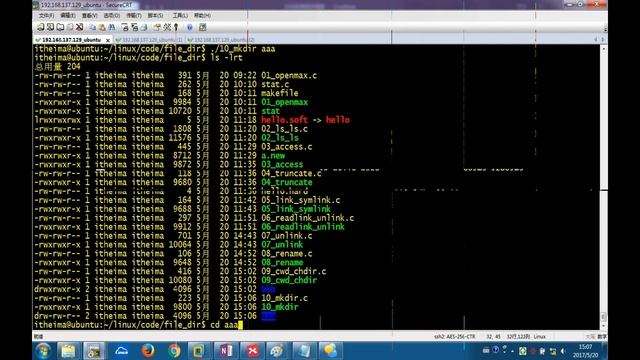Open Firefox from the taskbar
Image resolution: width=640 pixels, height=360 pixels.
tap(148, 351)
